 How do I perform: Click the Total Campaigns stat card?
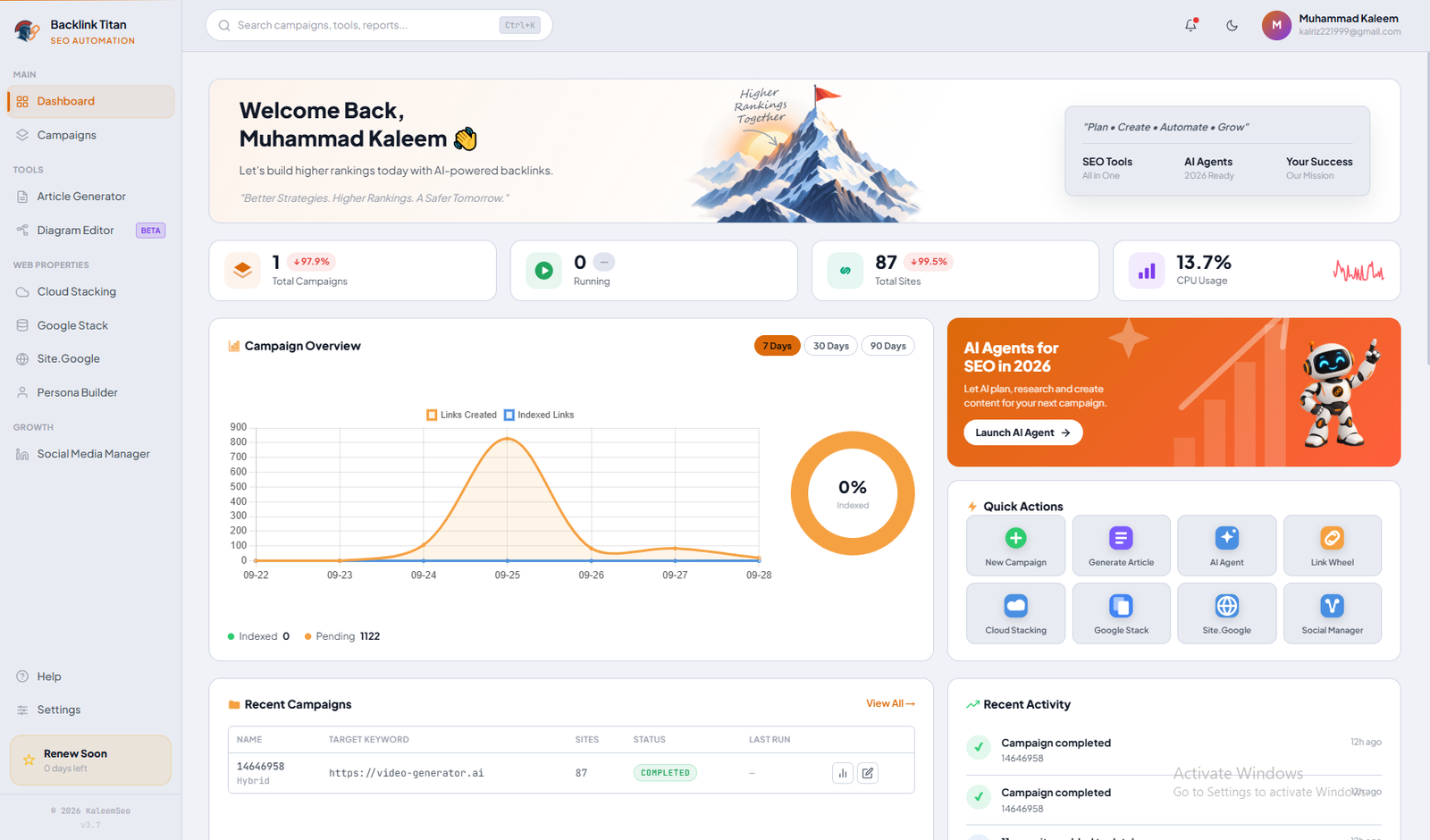tap(352, 271)
